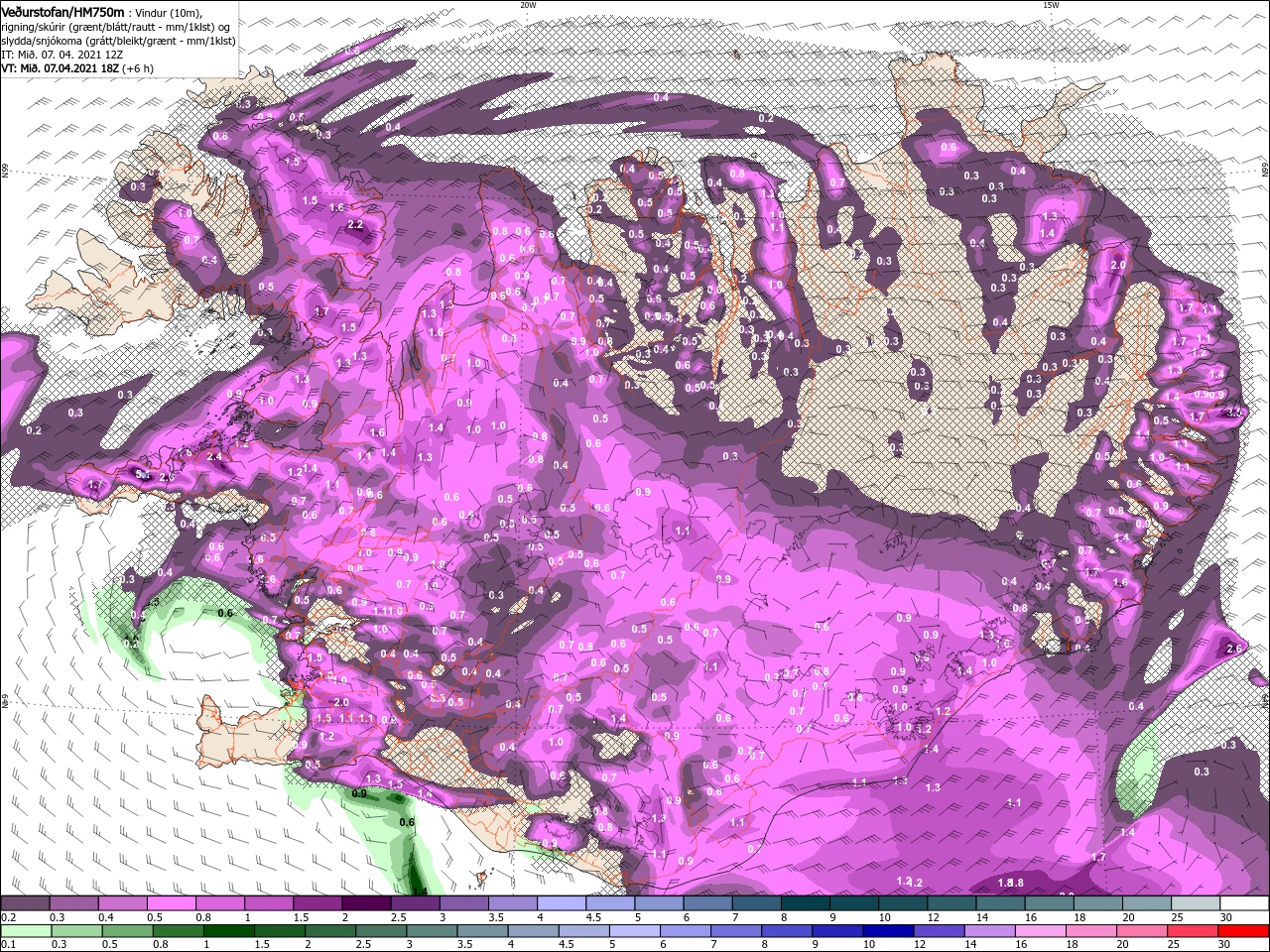The image size is (1270, 952).
Task: Select the lavender swatch at 14 in lower scale
Action: pos(988,931)
